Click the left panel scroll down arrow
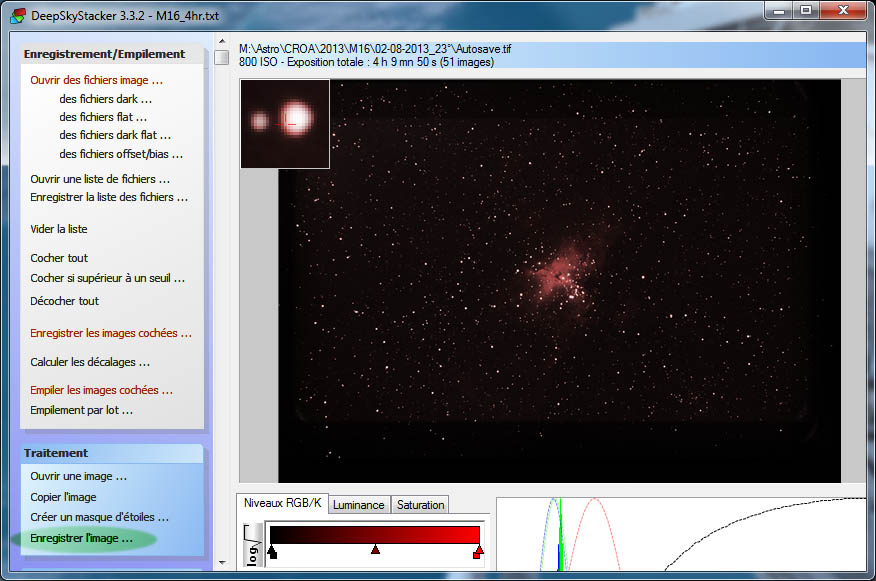This screenshot has height=581, width=876. coord(222,563)
